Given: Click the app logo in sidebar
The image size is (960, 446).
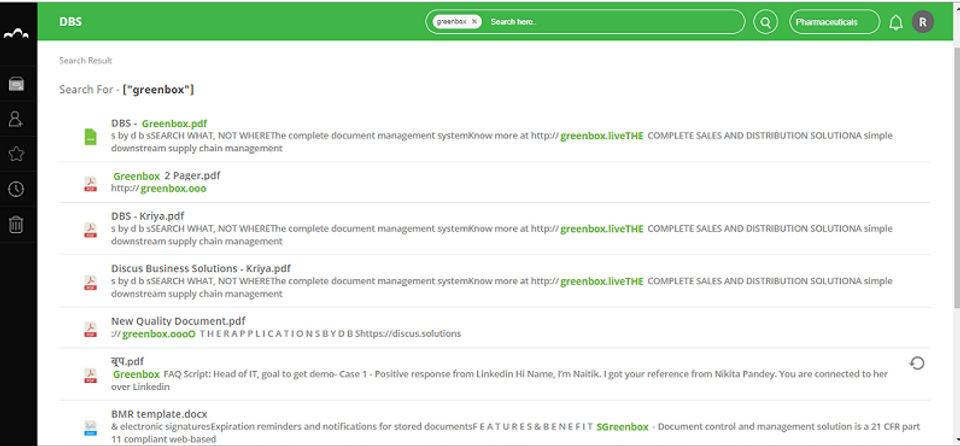Looking at the screenshot, I should pyautogui.click(x=17, y=36).
